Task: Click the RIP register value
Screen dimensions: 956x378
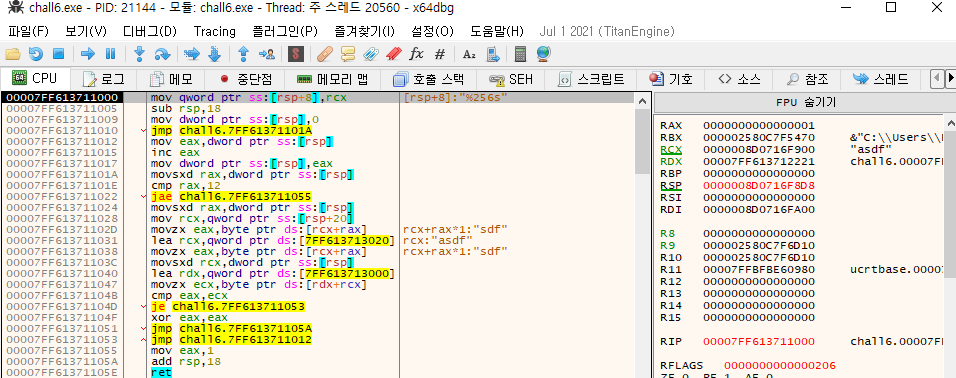Action: tap(758, 342)
